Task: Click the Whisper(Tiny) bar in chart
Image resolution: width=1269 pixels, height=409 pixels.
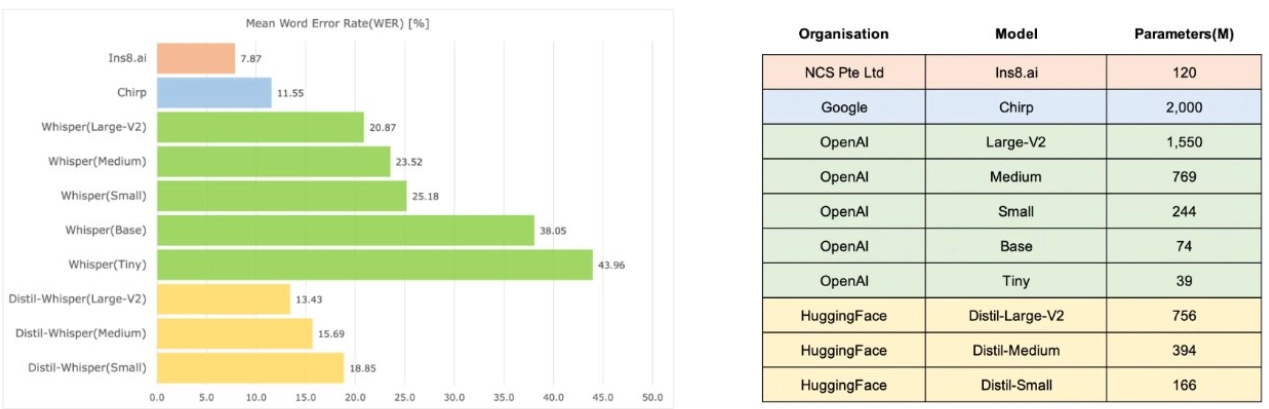Action: coord(374,264)
